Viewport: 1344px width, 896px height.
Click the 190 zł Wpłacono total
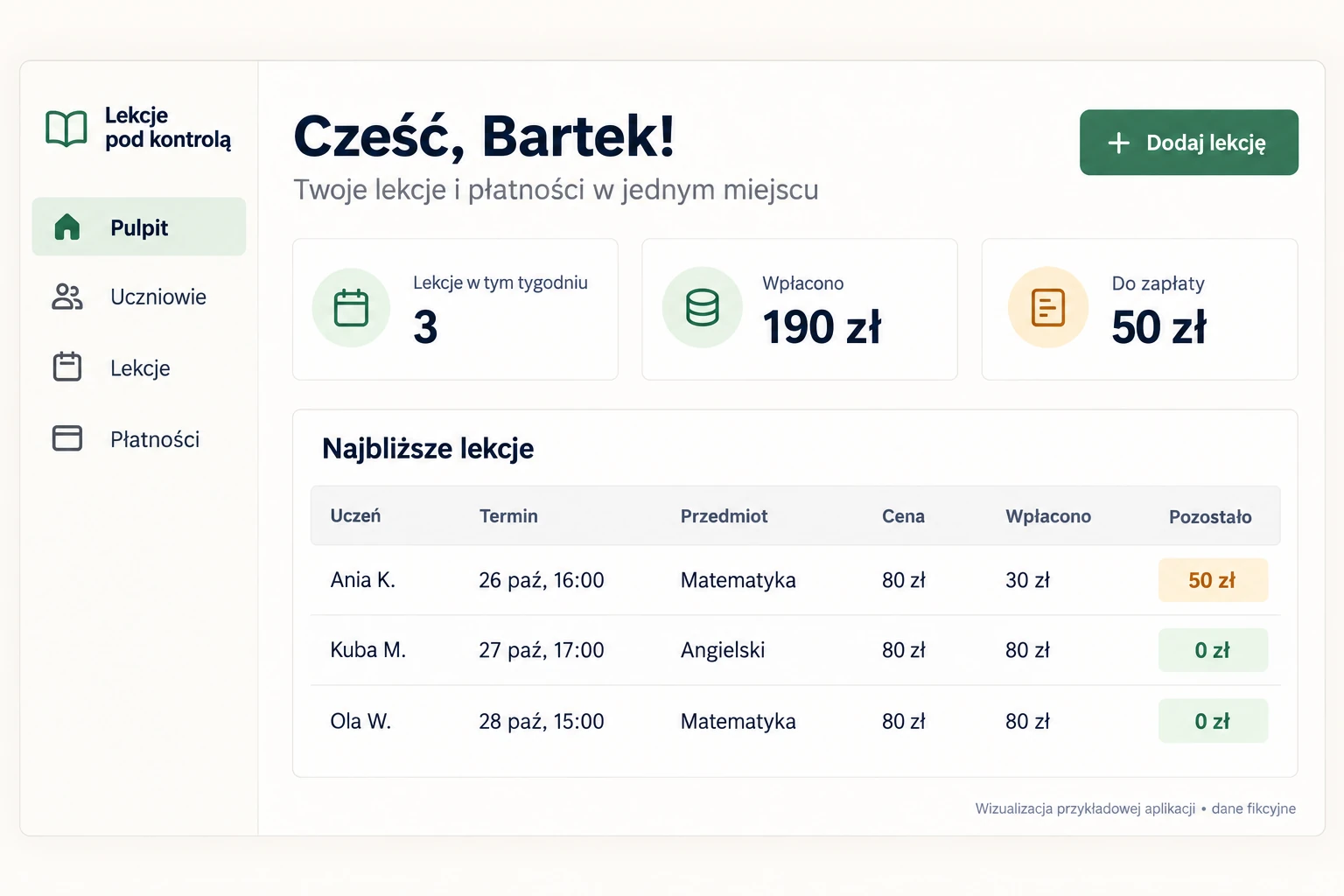[x=822, y=327]
